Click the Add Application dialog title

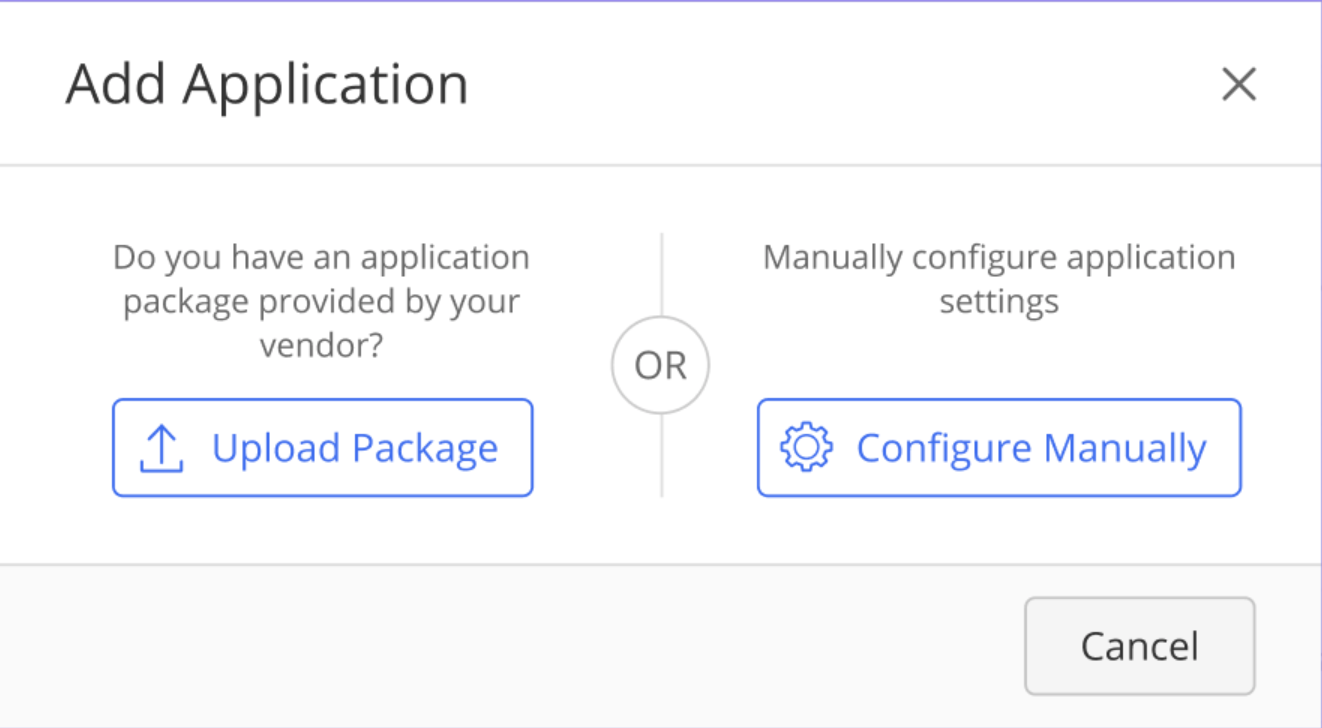(267, 85)
